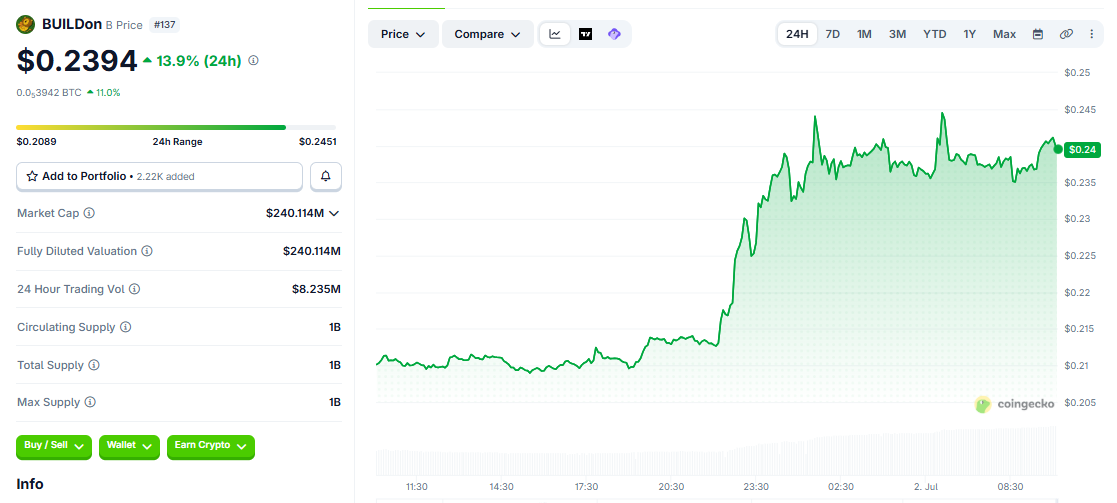Show Fully Diluted Valuation info icon
Screen dimensions: 1117x503
[147, 251]
